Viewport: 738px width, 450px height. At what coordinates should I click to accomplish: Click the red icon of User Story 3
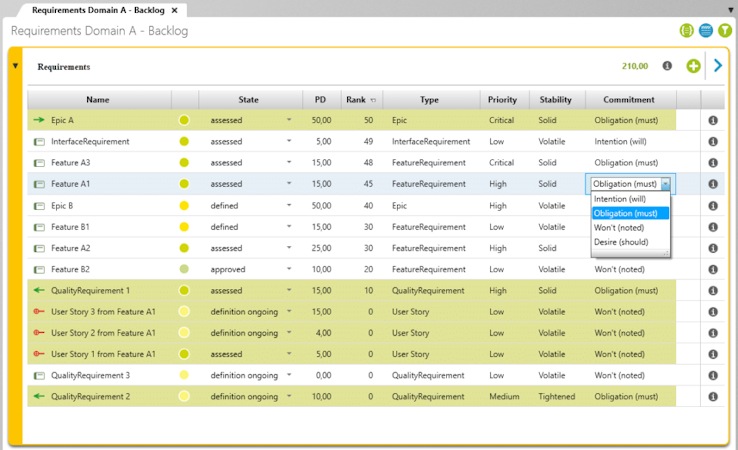(39, 312)
